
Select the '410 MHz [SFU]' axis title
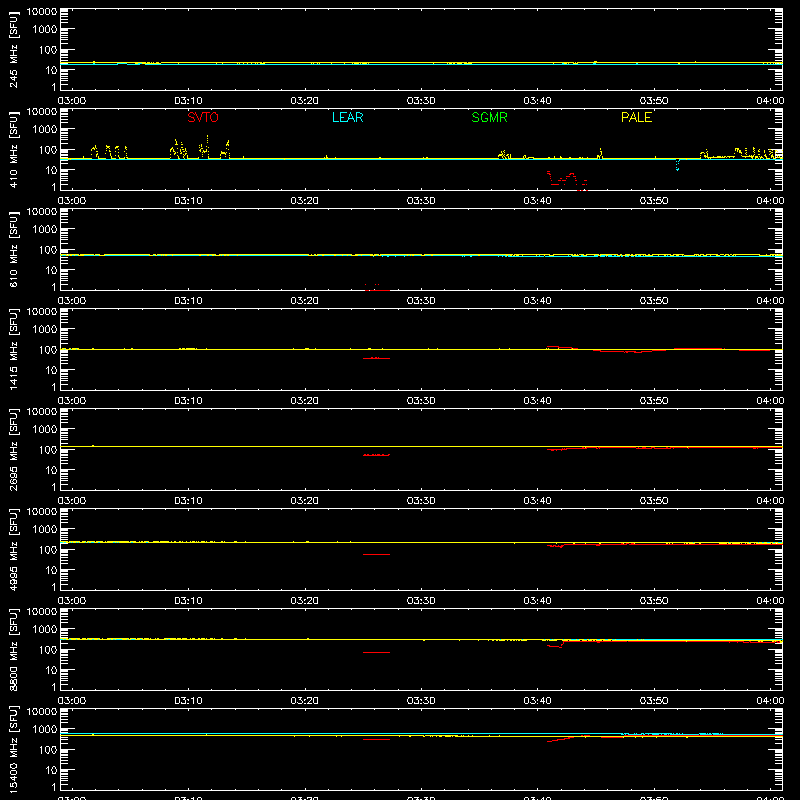(x=14, y=149)
